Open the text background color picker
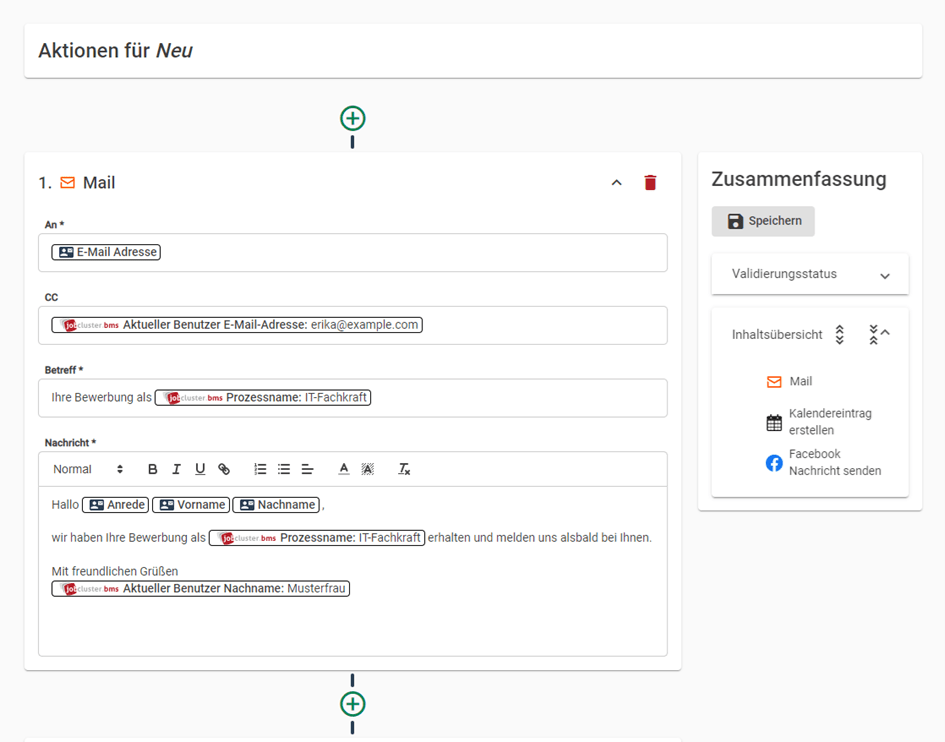 (368, 470)
